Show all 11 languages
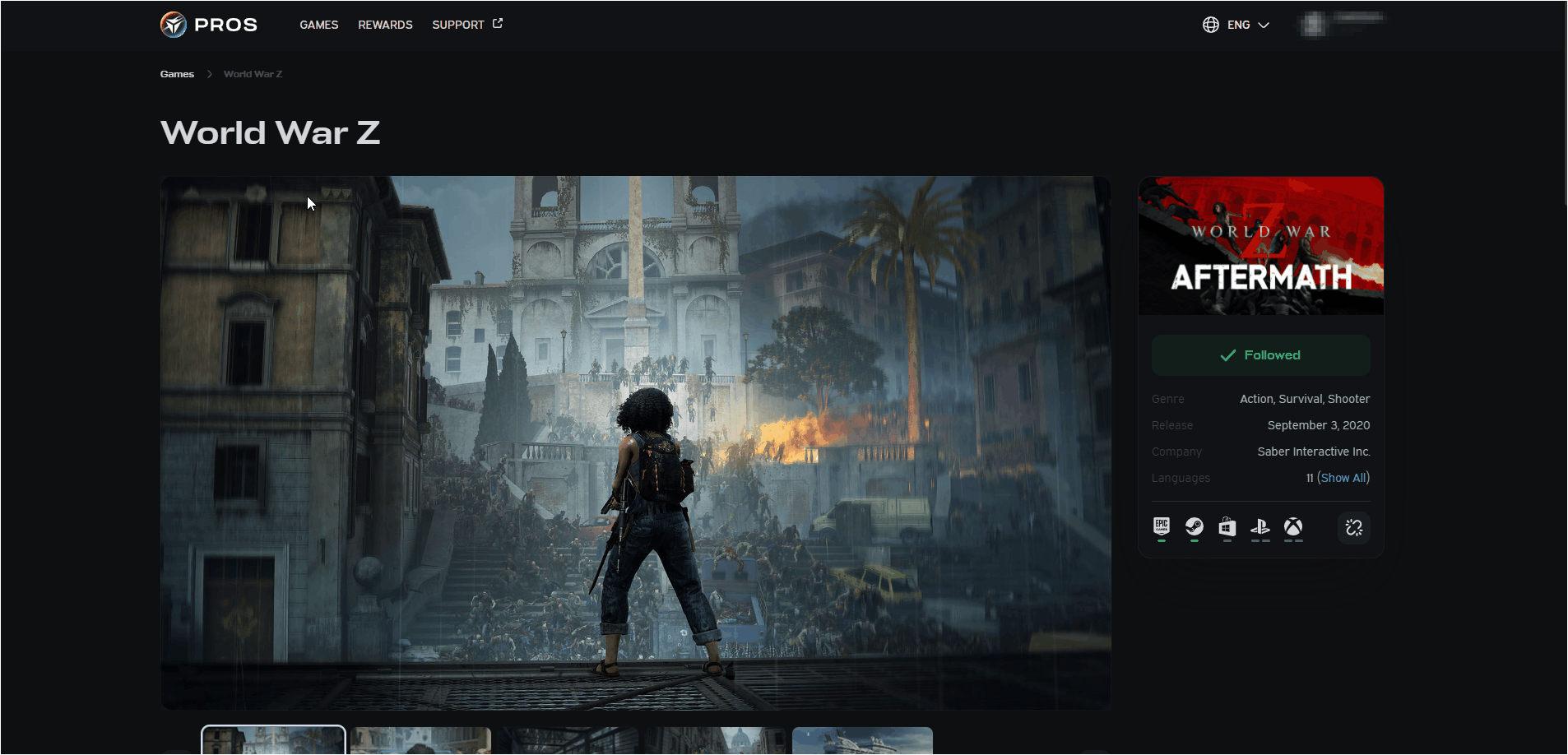Image resolution: width=1568 pixels, height=755 pixels. pos(1343,478)
